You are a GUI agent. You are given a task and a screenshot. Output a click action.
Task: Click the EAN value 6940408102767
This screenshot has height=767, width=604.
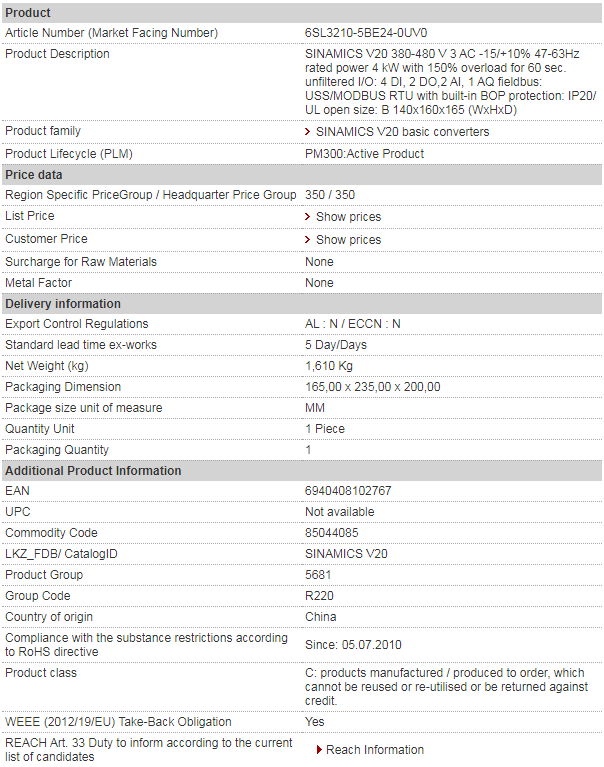tap(348, 491)
